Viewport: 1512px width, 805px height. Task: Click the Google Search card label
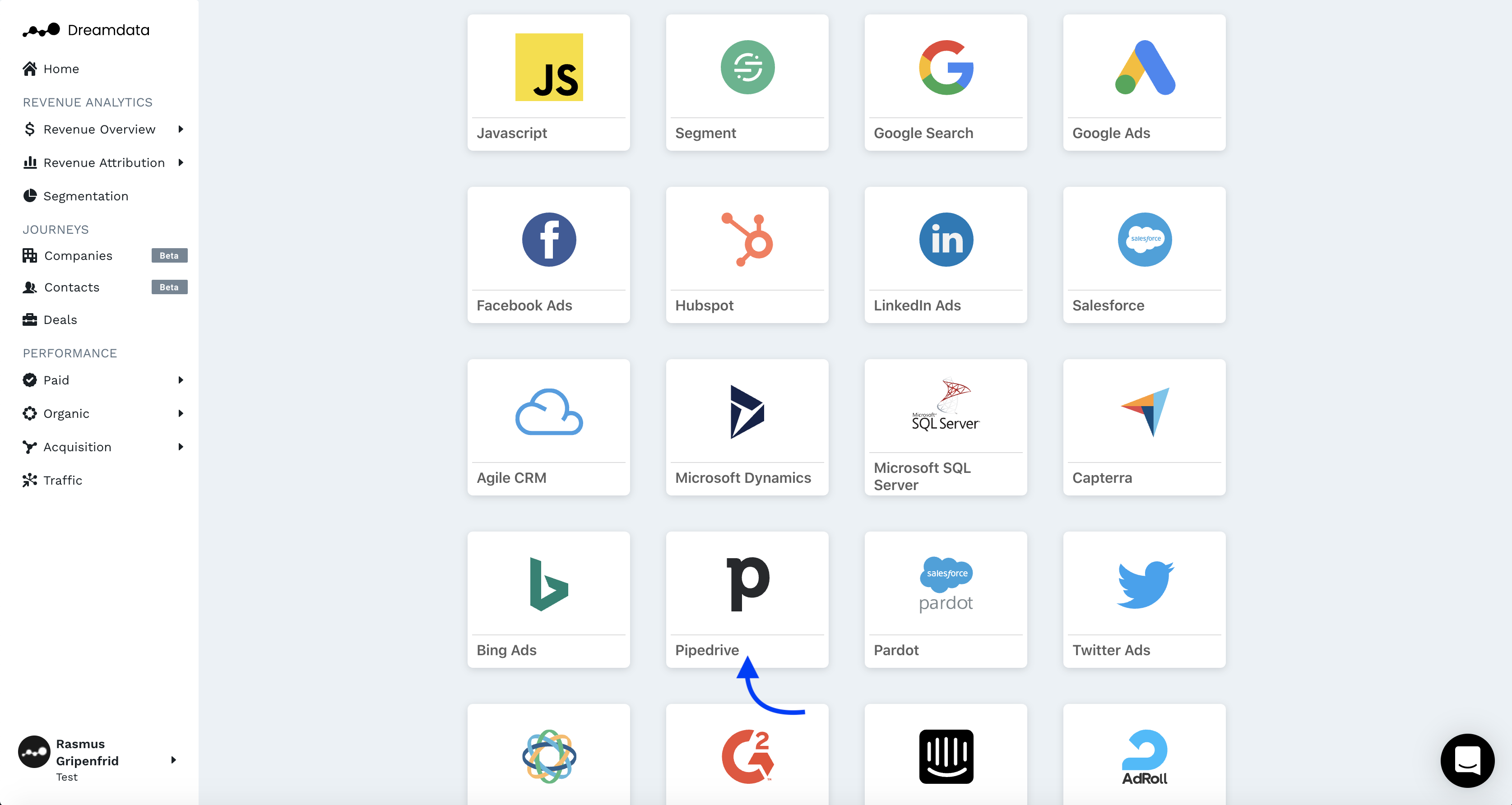tap(923, 133)
